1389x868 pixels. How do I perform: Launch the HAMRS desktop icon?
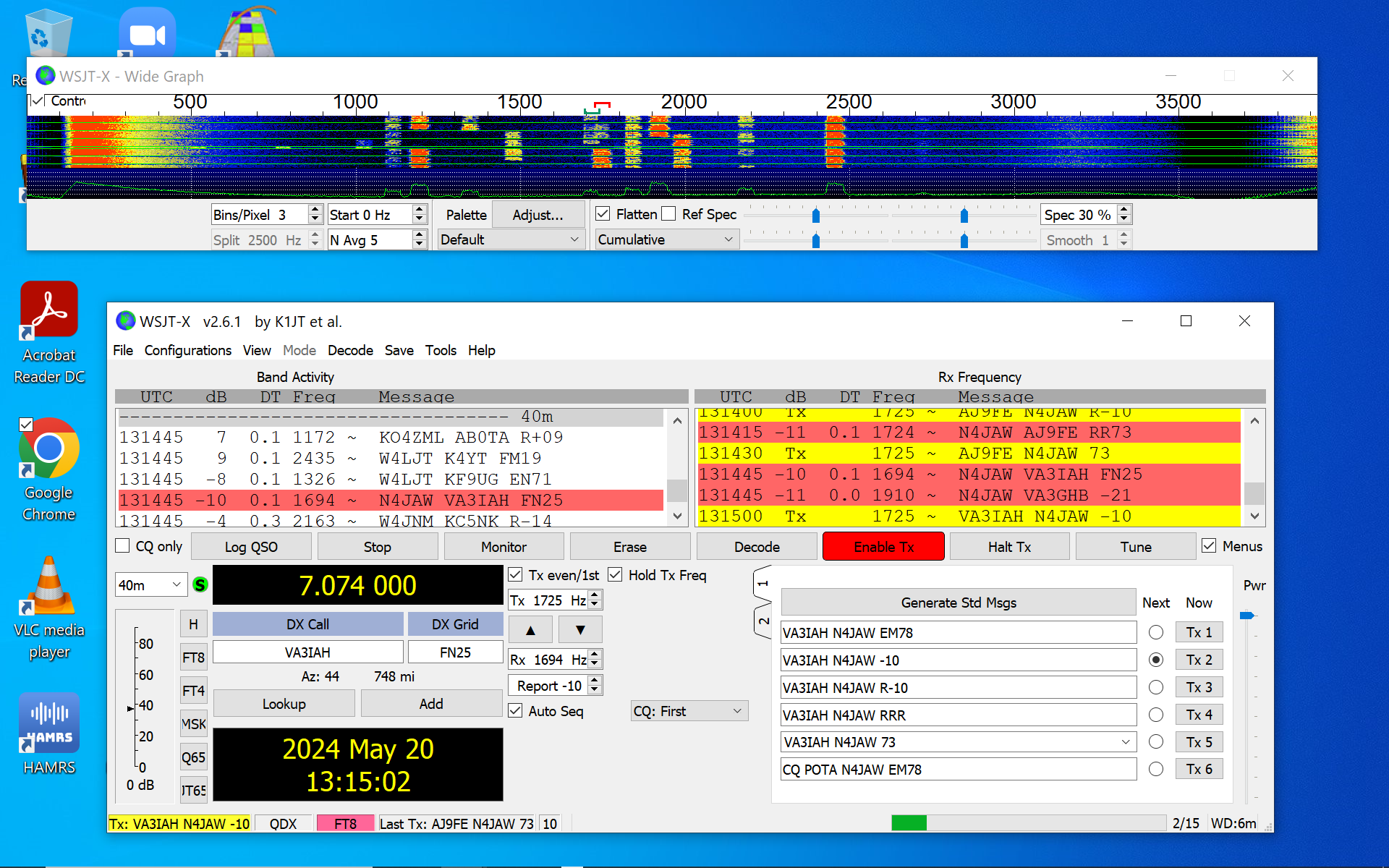click(x=49, y=734)
